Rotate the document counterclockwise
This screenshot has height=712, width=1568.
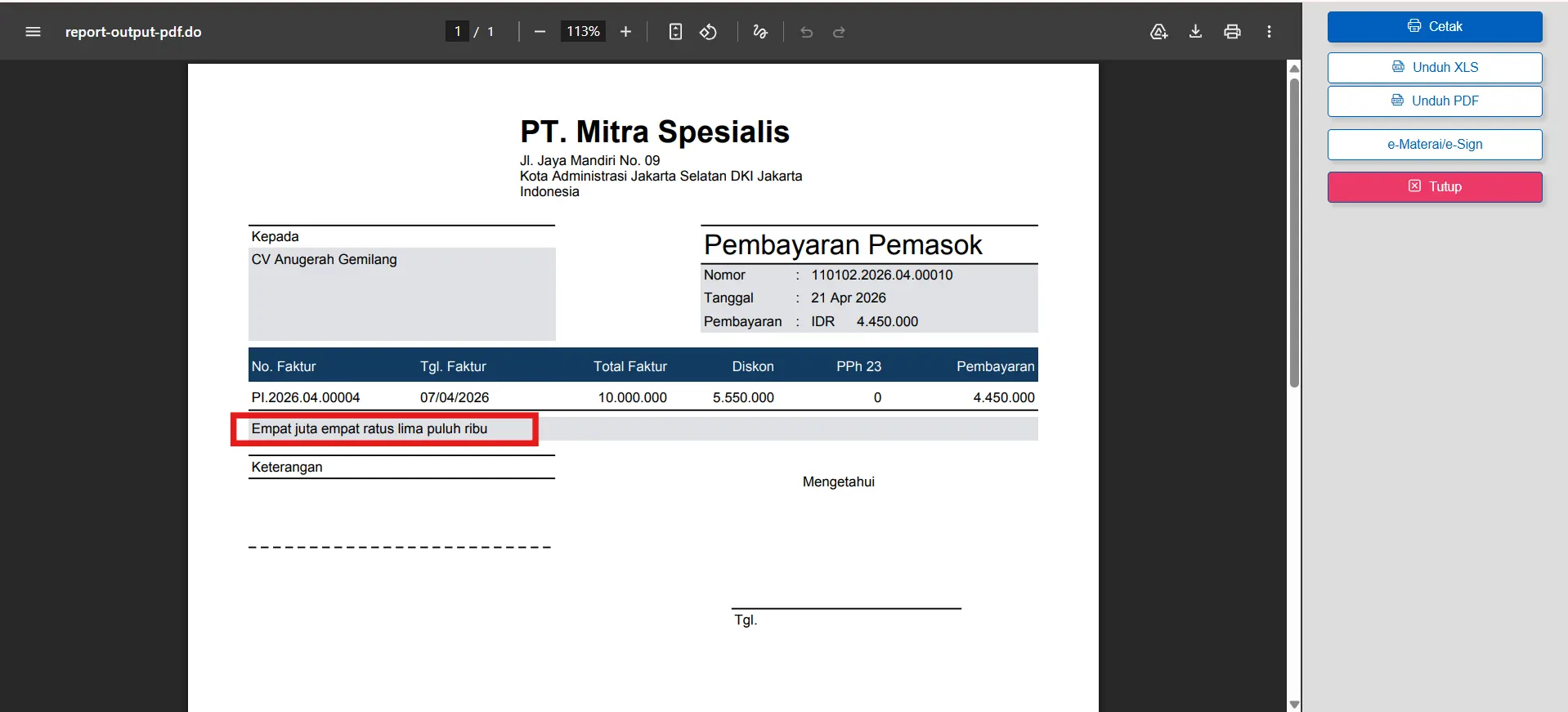pos(709,32)
